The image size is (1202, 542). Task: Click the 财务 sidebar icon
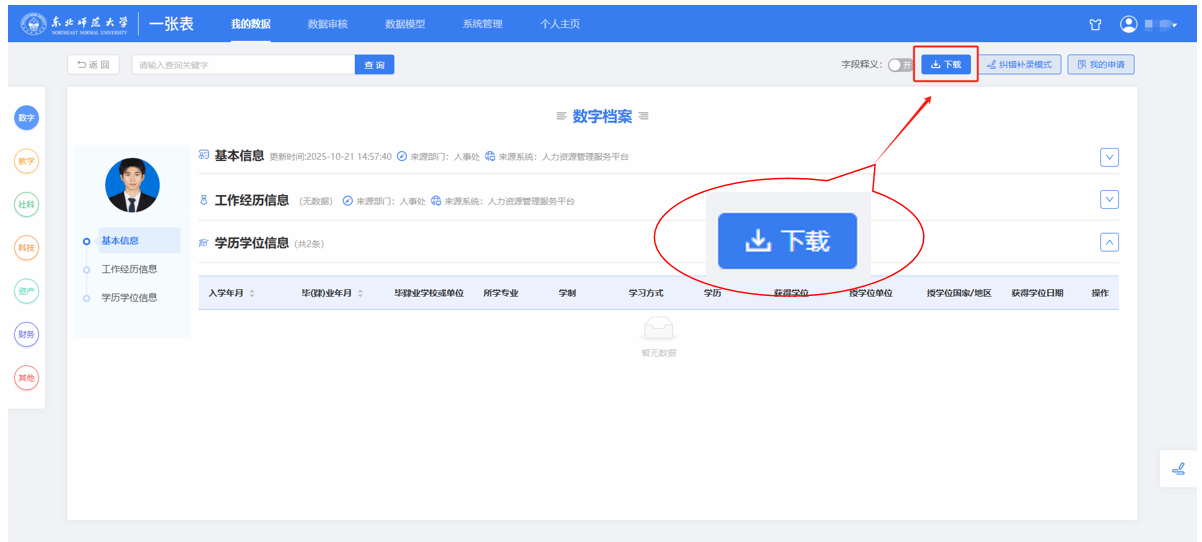[26, 335]
